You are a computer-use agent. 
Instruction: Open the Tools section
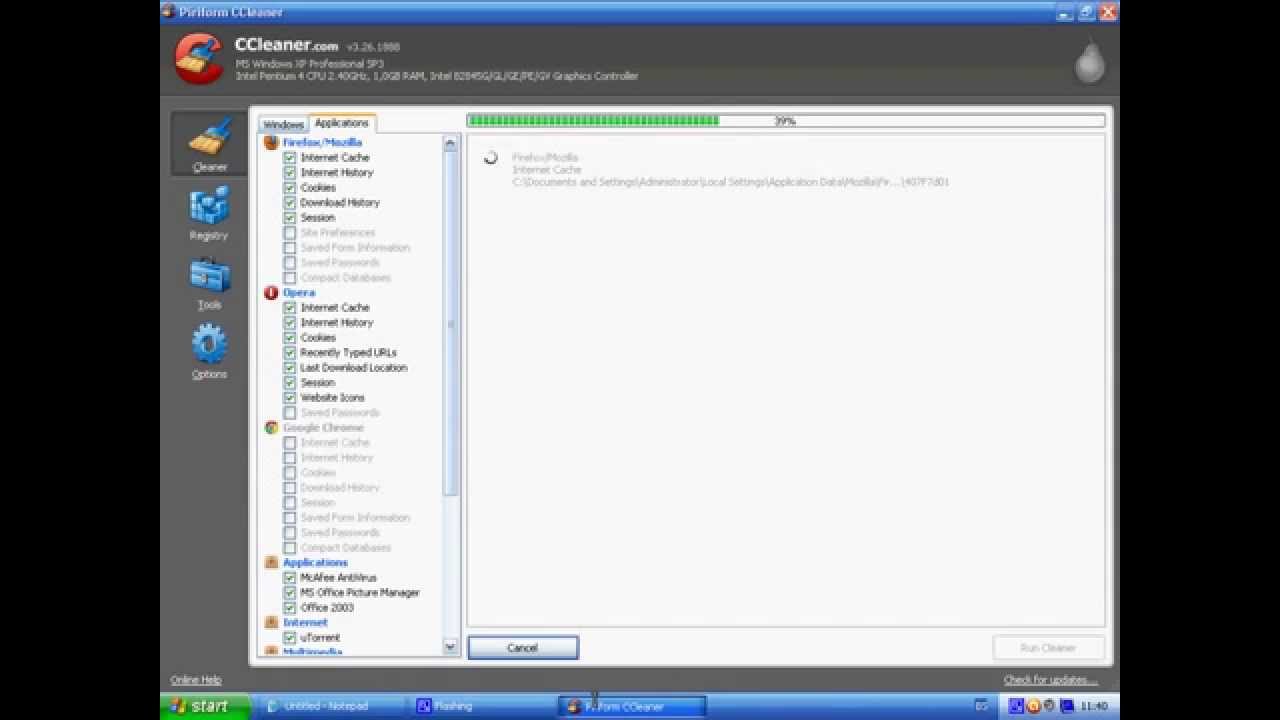click(209, 282)
